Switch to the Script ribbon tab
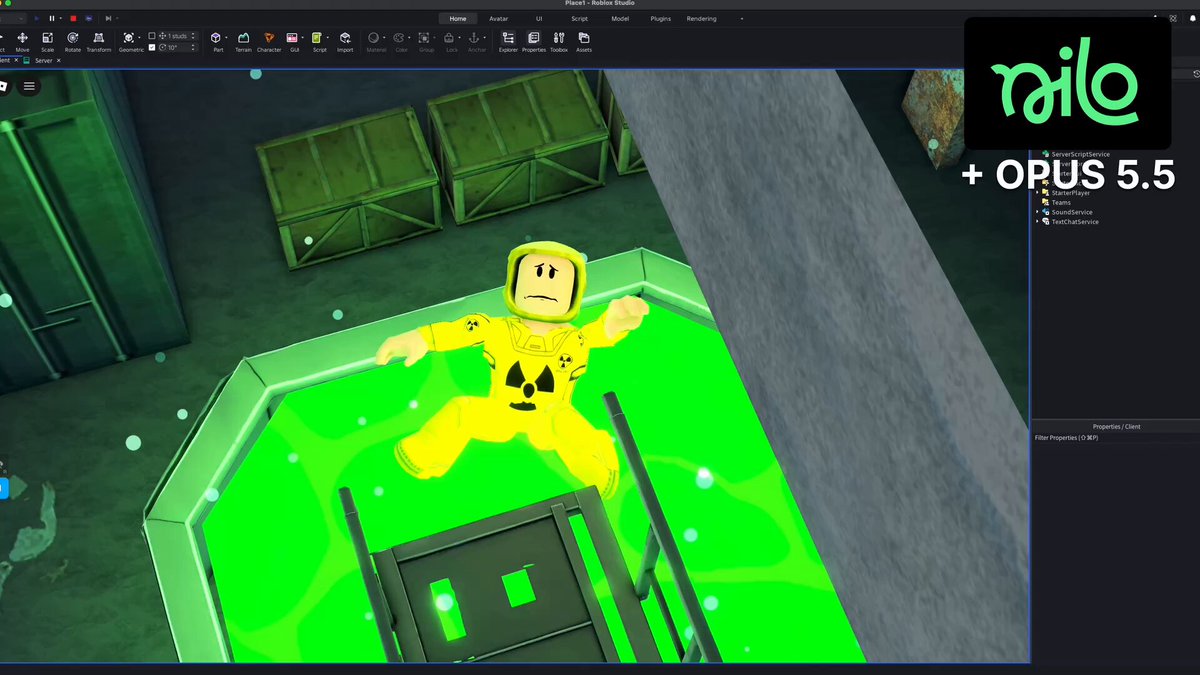This screenshot has height=675, width=1200. (579, 18)
